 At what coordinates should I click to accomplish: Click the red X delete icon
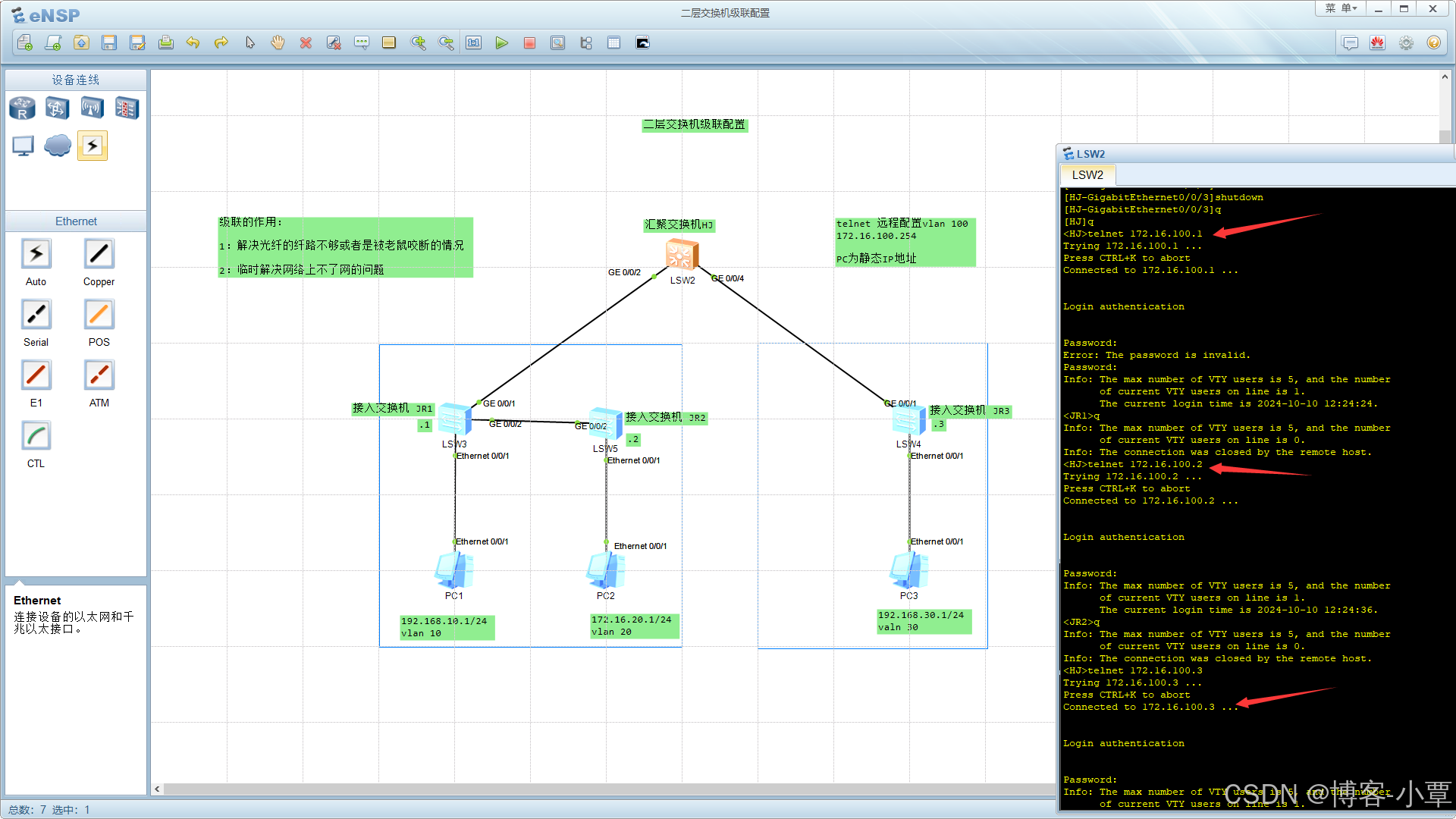[x=306, y=43]
